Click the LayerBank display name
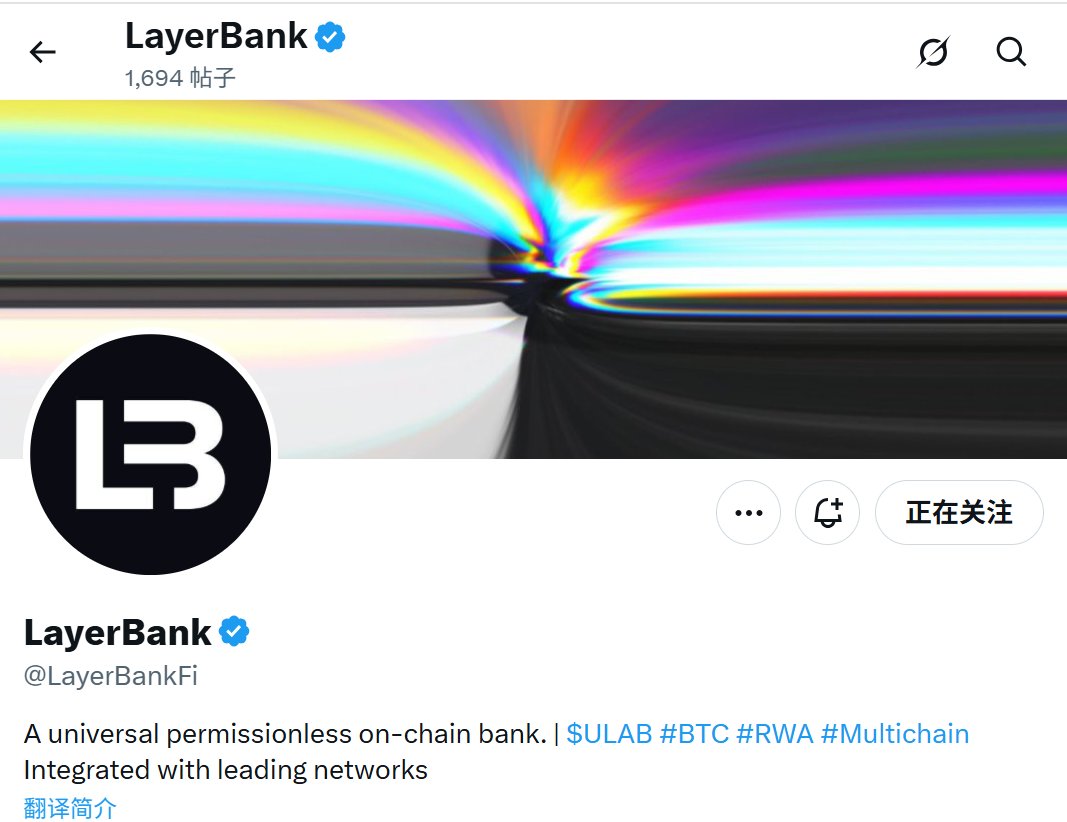 118,632
